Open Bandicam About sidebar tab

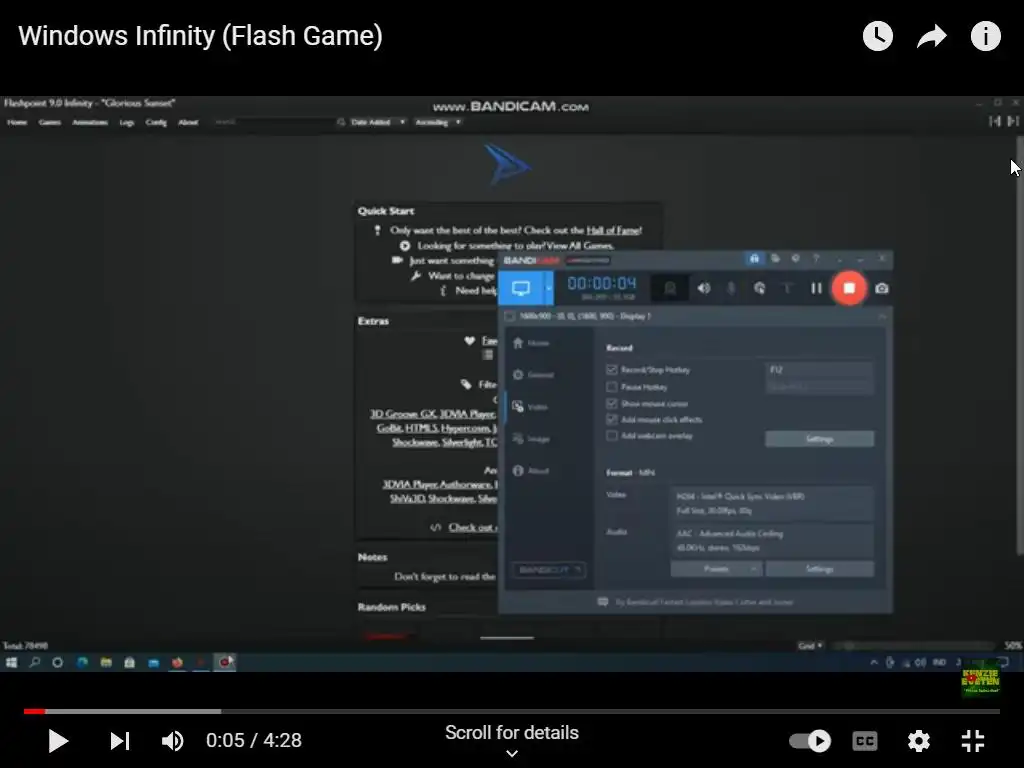tap(531, 471)
